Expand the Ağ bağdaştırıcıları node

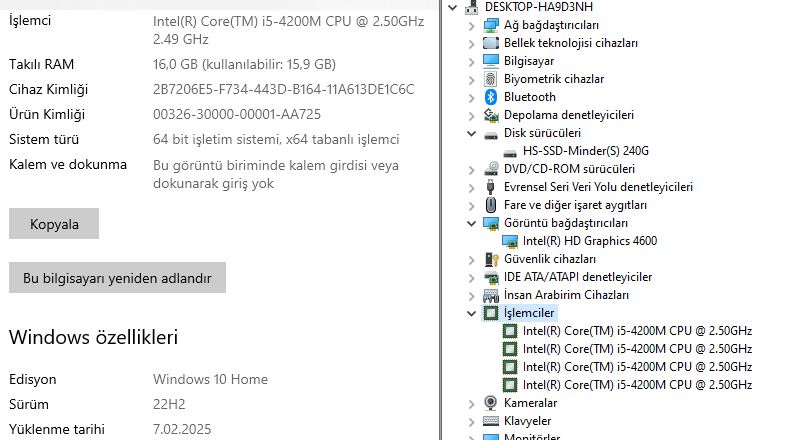[471, 26]
